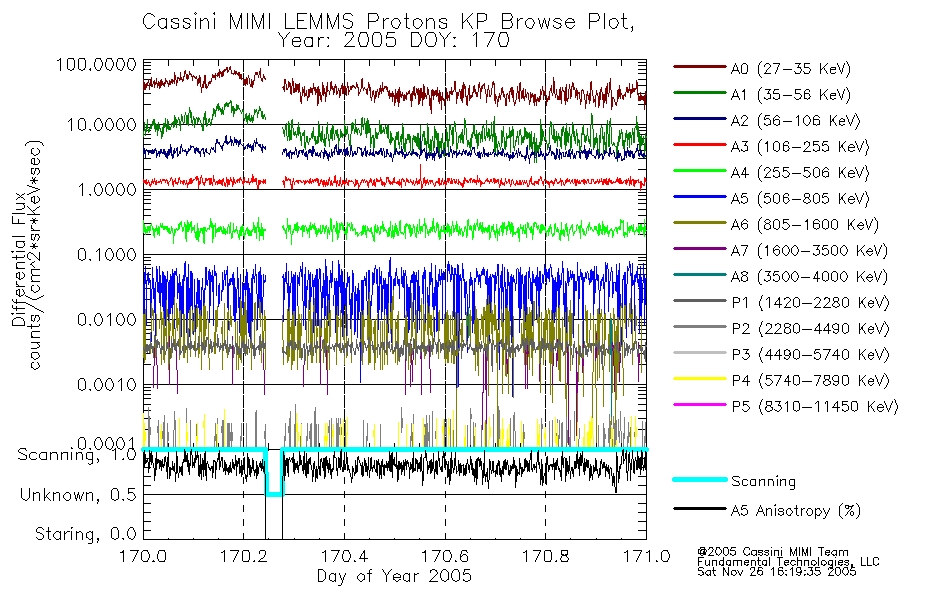
Task: Click the A1 (35-56 KeV) legend label
Action: tap(791, 95)
